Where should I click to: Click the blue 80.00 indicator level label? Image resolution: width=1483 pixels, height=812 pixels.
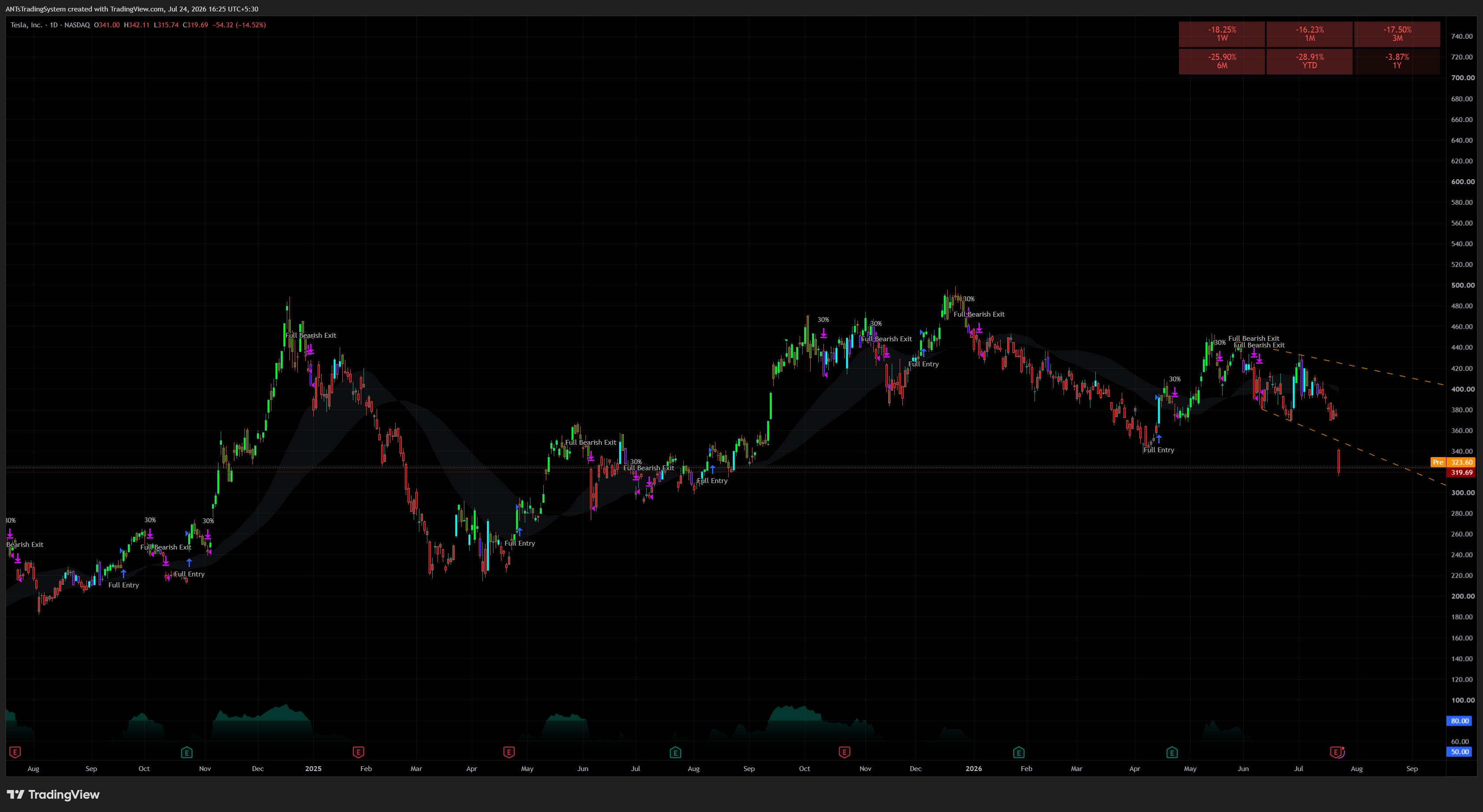(x=1459, y=720)
